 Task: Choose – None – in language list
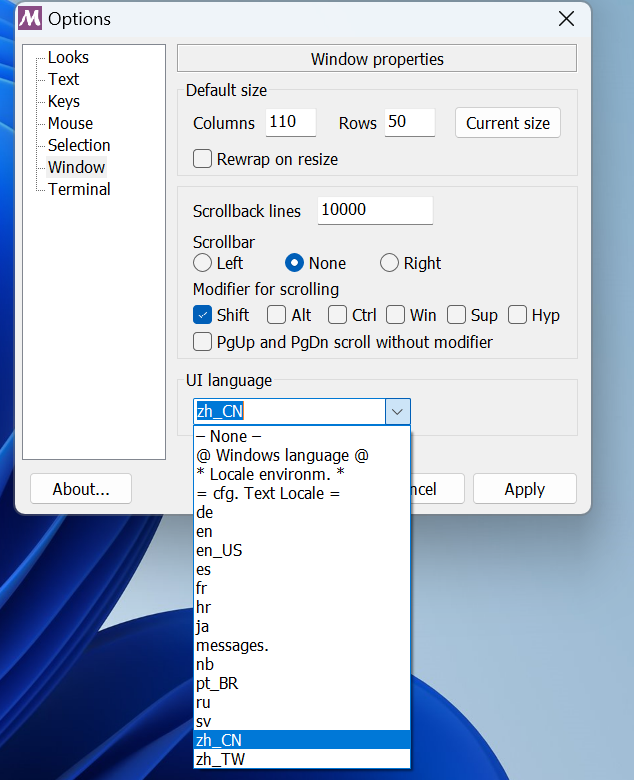click(302, 436)
